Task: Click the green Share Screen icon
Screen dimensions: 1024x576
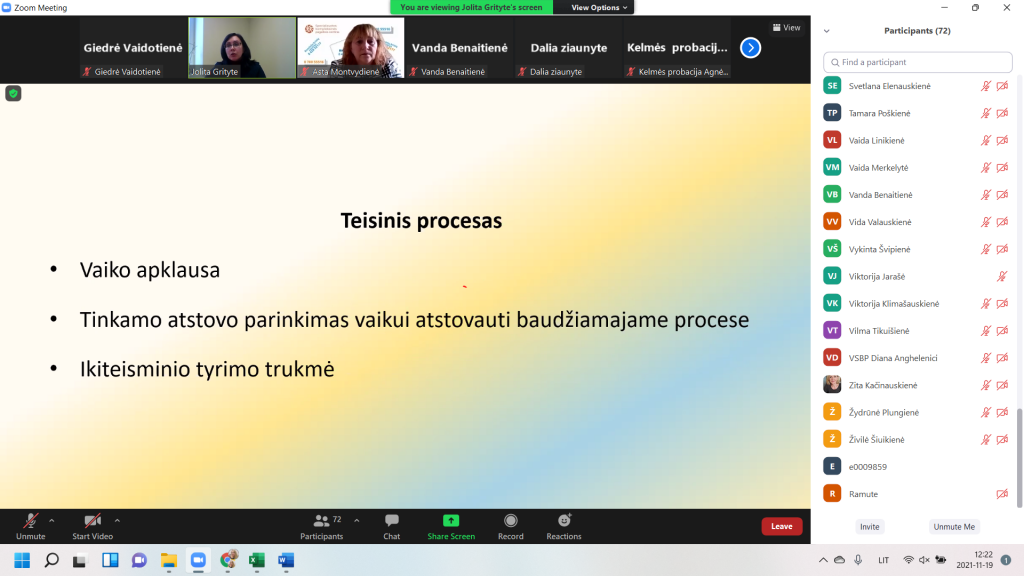Action: [x=451, y=520]
